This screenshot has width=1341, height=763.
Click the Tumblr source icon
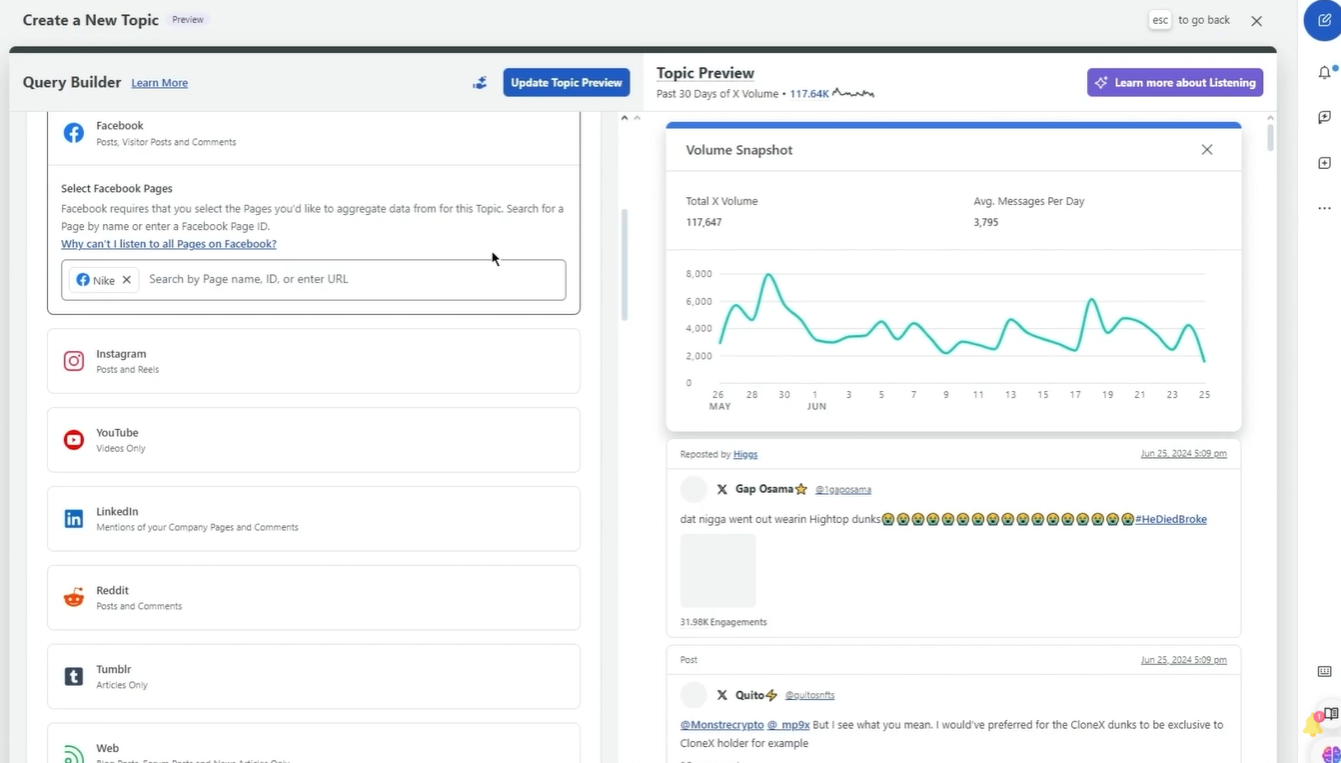[x=74, y=677]
